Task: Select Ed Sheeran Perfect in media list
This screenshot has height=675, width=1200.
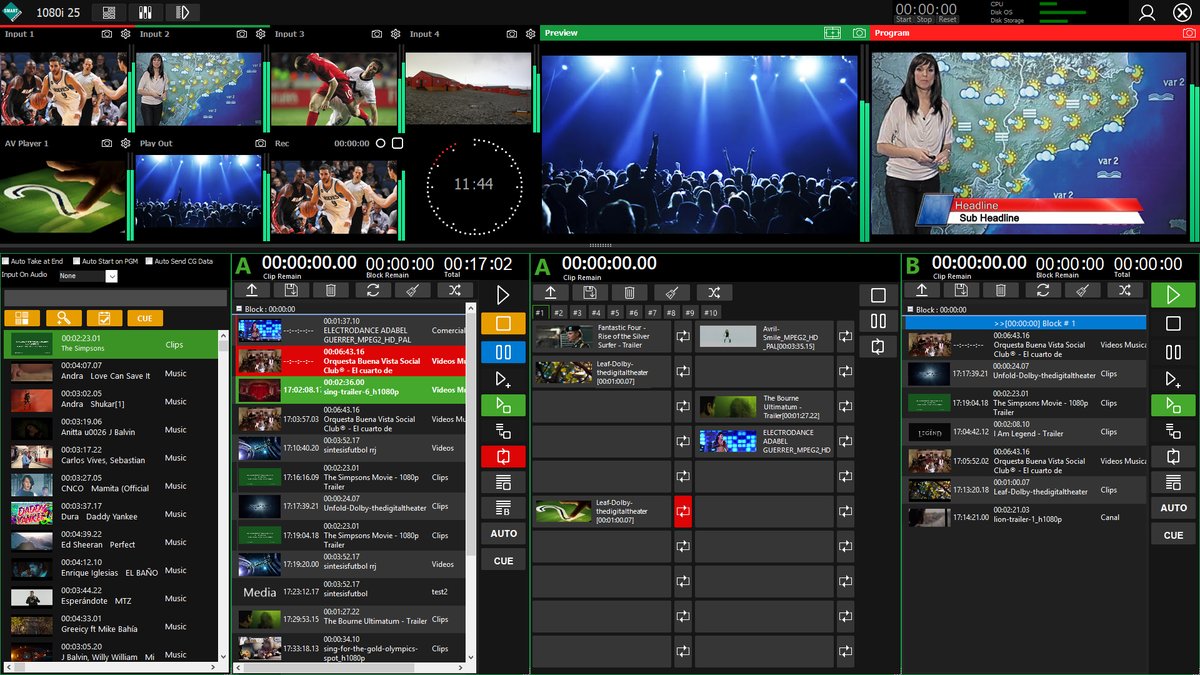Action: tap(110, 540)
